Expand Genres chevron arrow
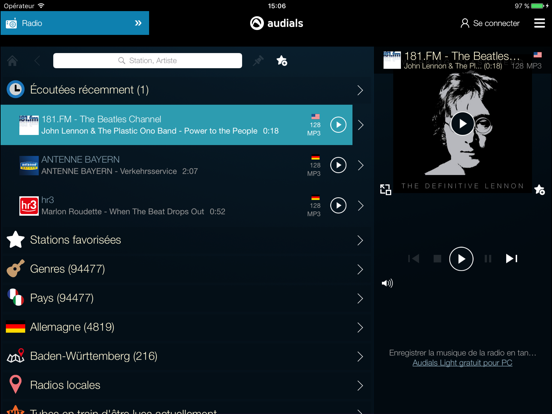The image size is (552, 414). click(x=360, y=270)
